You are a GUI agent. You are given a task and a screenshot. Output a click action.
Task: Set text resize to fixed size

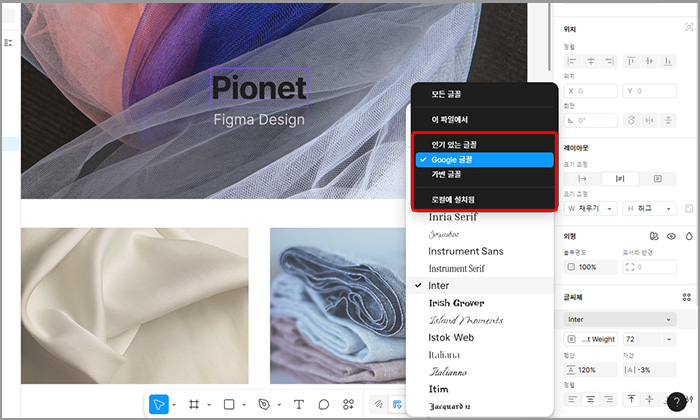coord(658,179)
